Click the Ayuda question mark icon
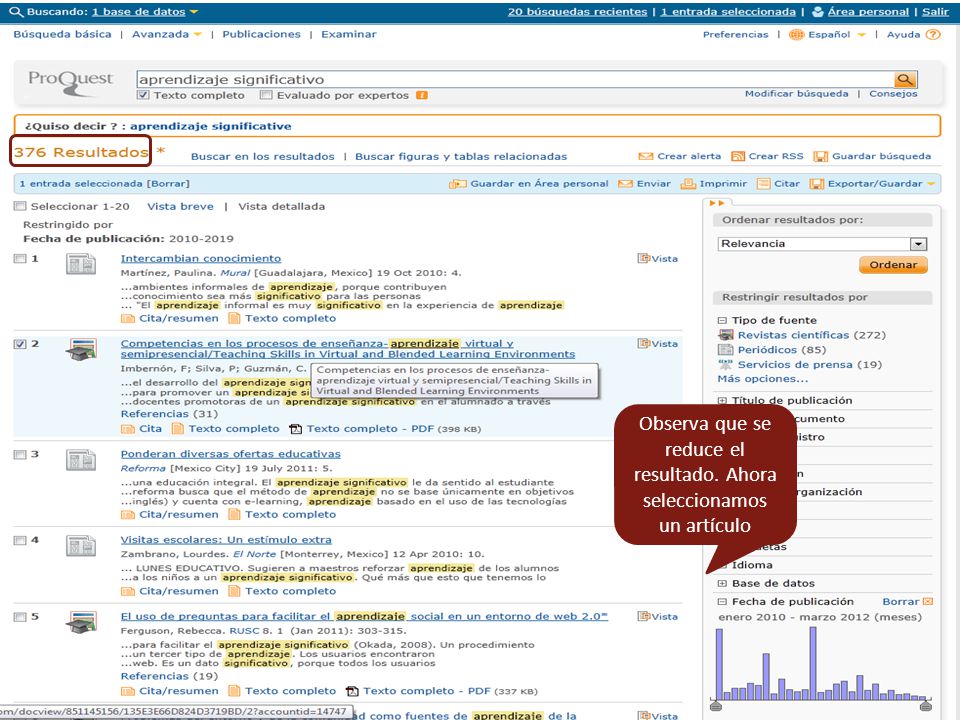Viewport: 960px width, 720px height. pos(932,34)
